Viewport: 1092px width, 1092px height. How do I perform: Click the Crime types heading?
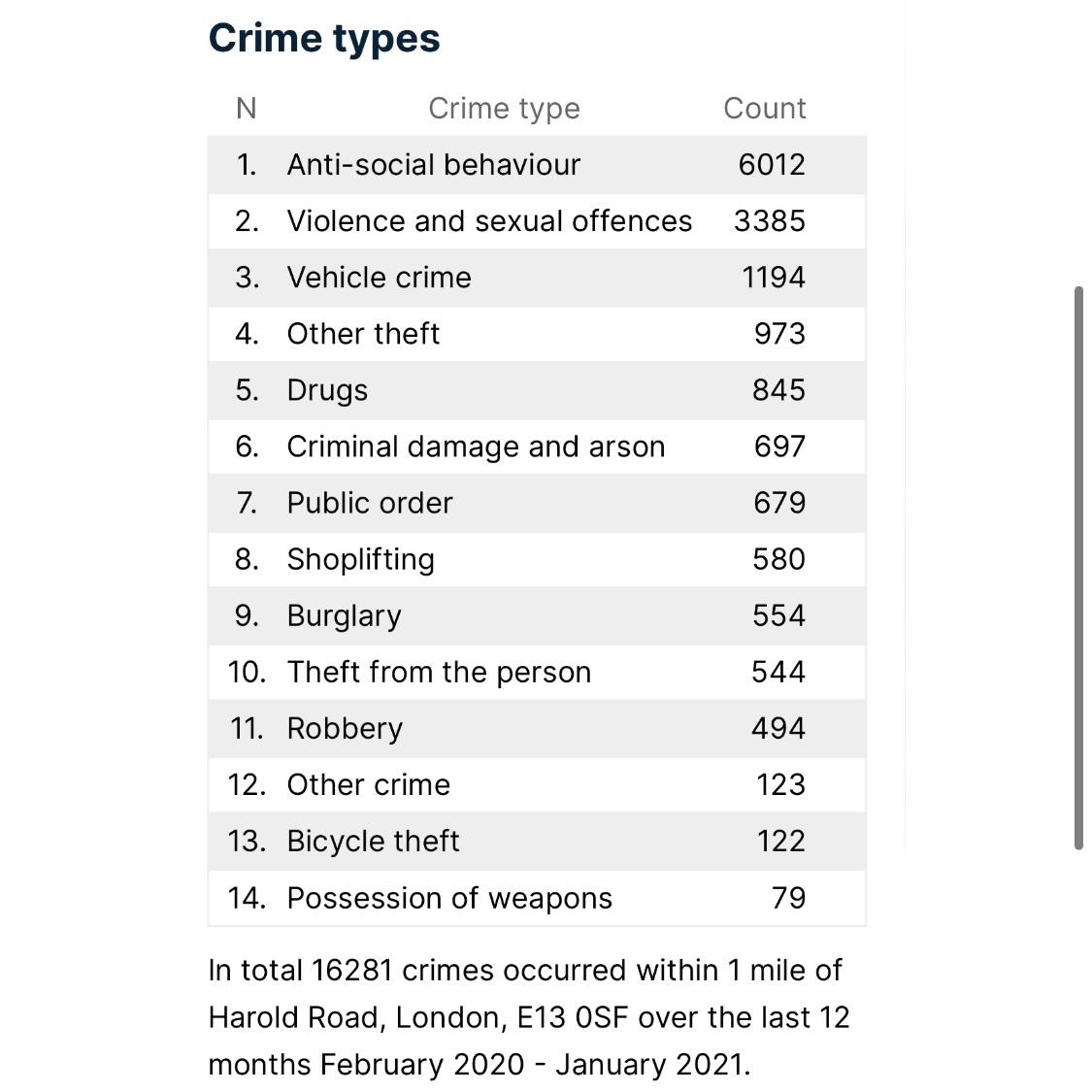[x=324, y=39]
